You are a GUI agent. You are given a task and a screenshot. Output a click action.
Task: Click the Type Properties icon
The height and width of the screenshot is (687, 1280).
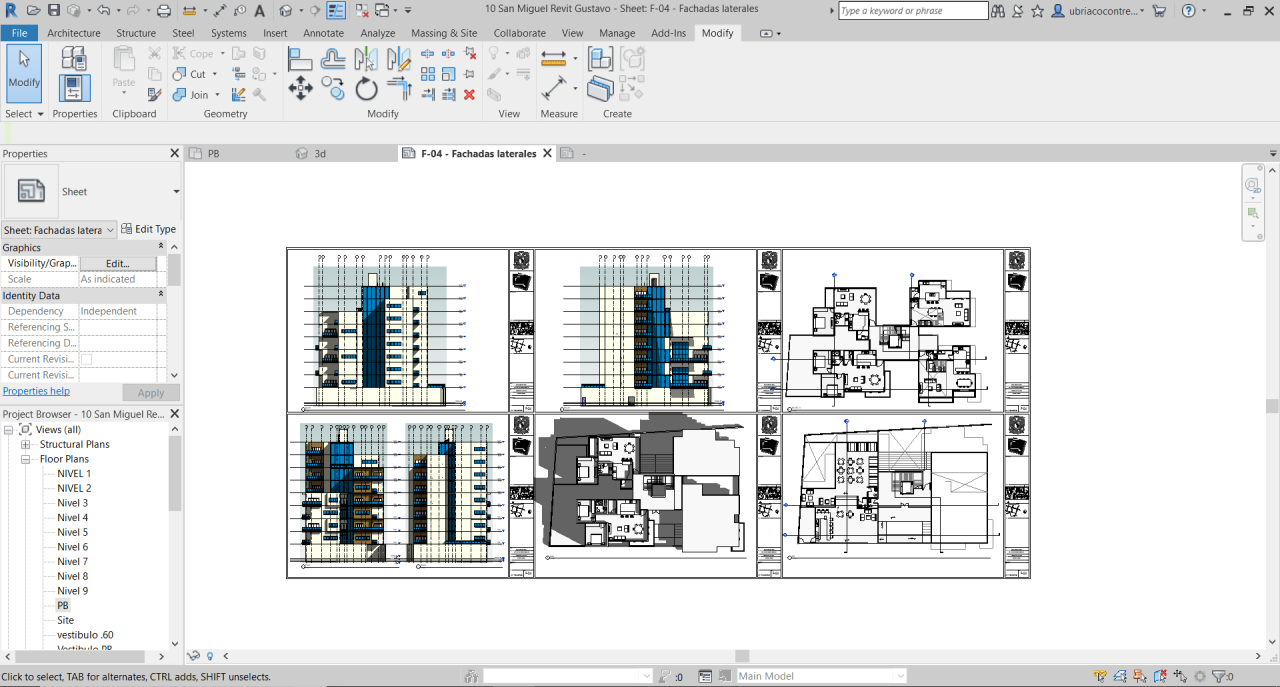coord(74,58)
